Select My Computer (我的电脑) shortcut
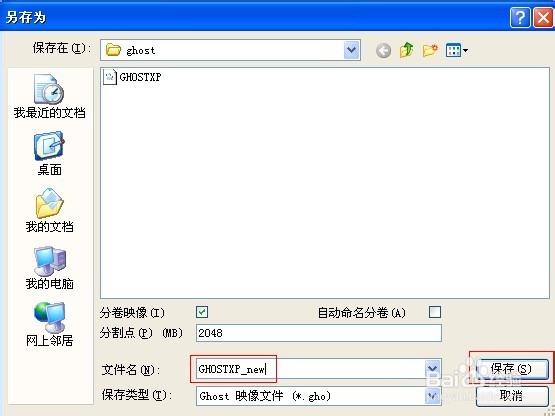The height and width of the screenshot is (416, 555). (49, 268)
